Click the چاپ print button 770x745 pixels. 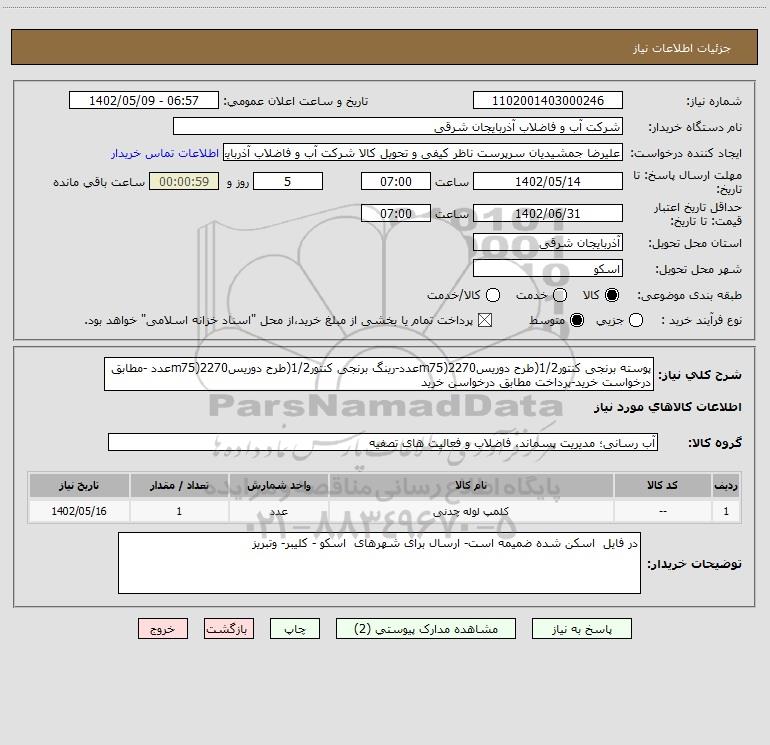295,629
